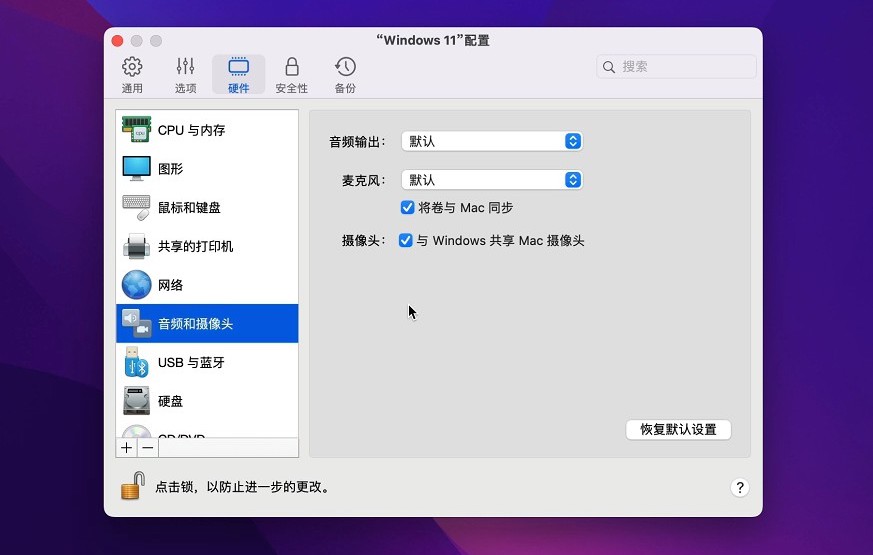
Task: Click the plus button to add hardware
Action: (x=127, y=448)
